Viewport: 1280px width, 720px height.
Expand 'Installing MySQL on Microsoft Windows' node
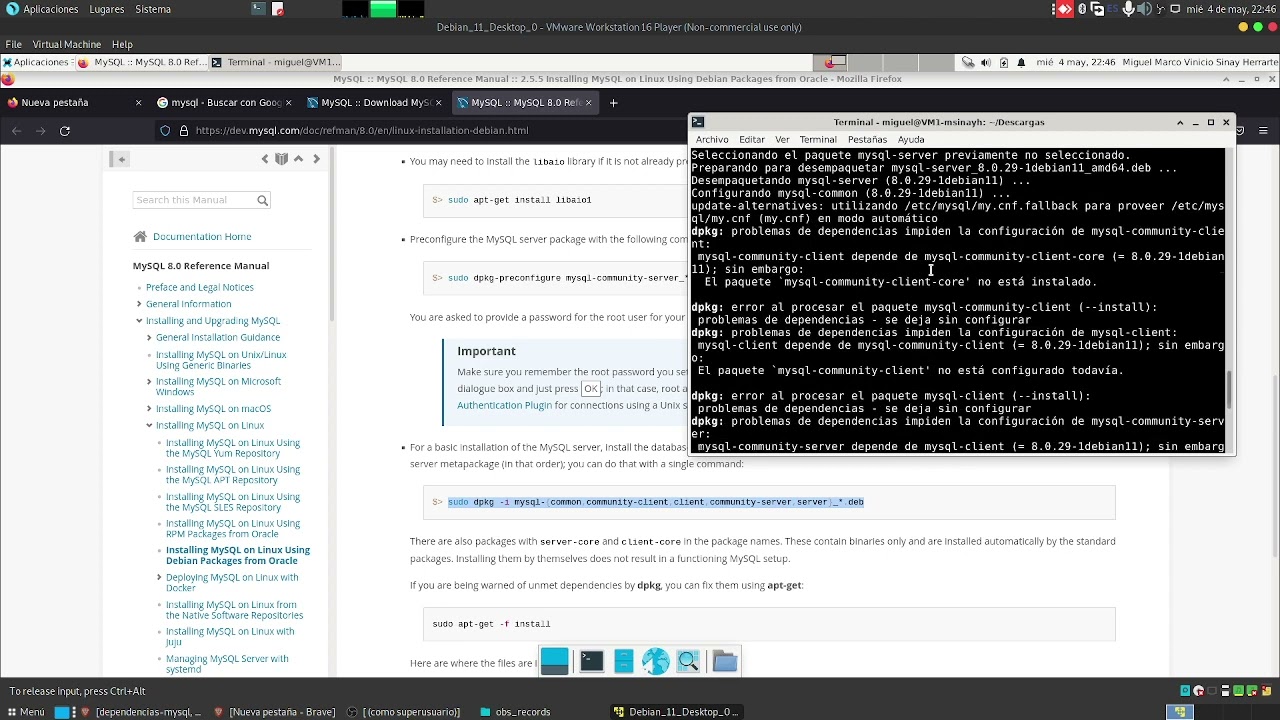click(x=149, y=382)
